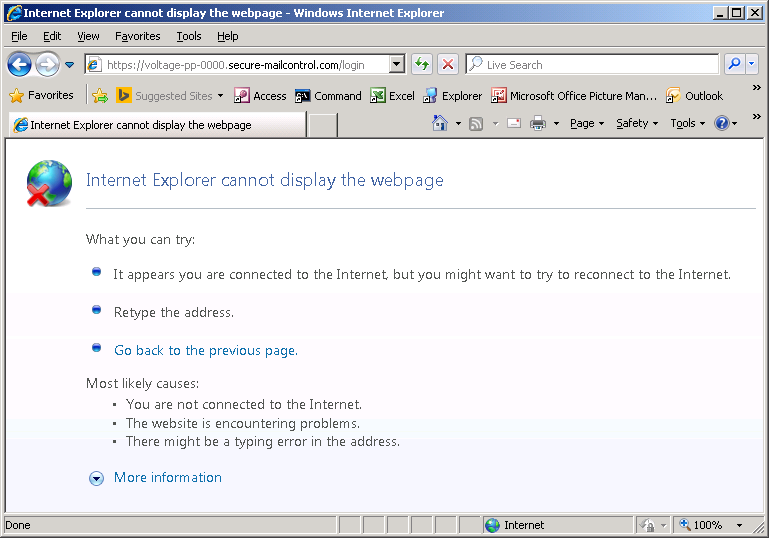769x538 pixels.
Task: Open a new blank tab
Action: (x=322, y=125)
